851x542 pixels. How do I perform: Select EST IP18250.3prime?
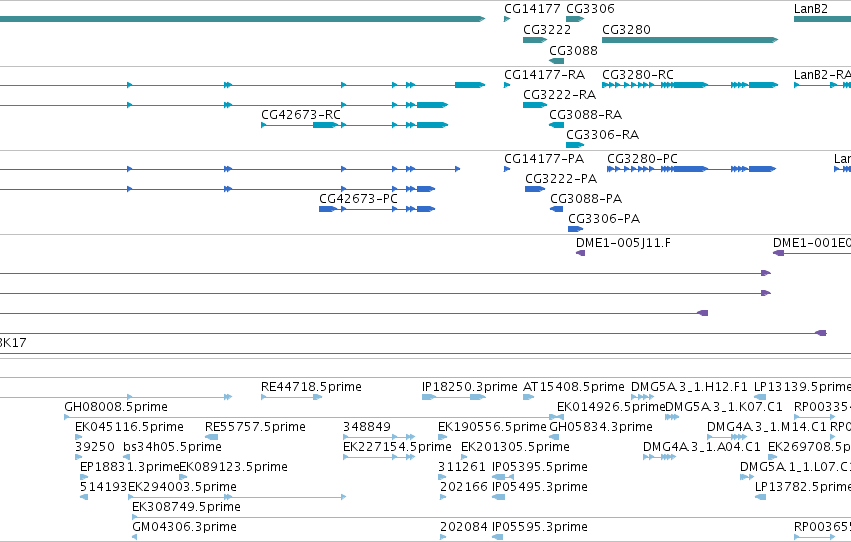click(469, 387)
